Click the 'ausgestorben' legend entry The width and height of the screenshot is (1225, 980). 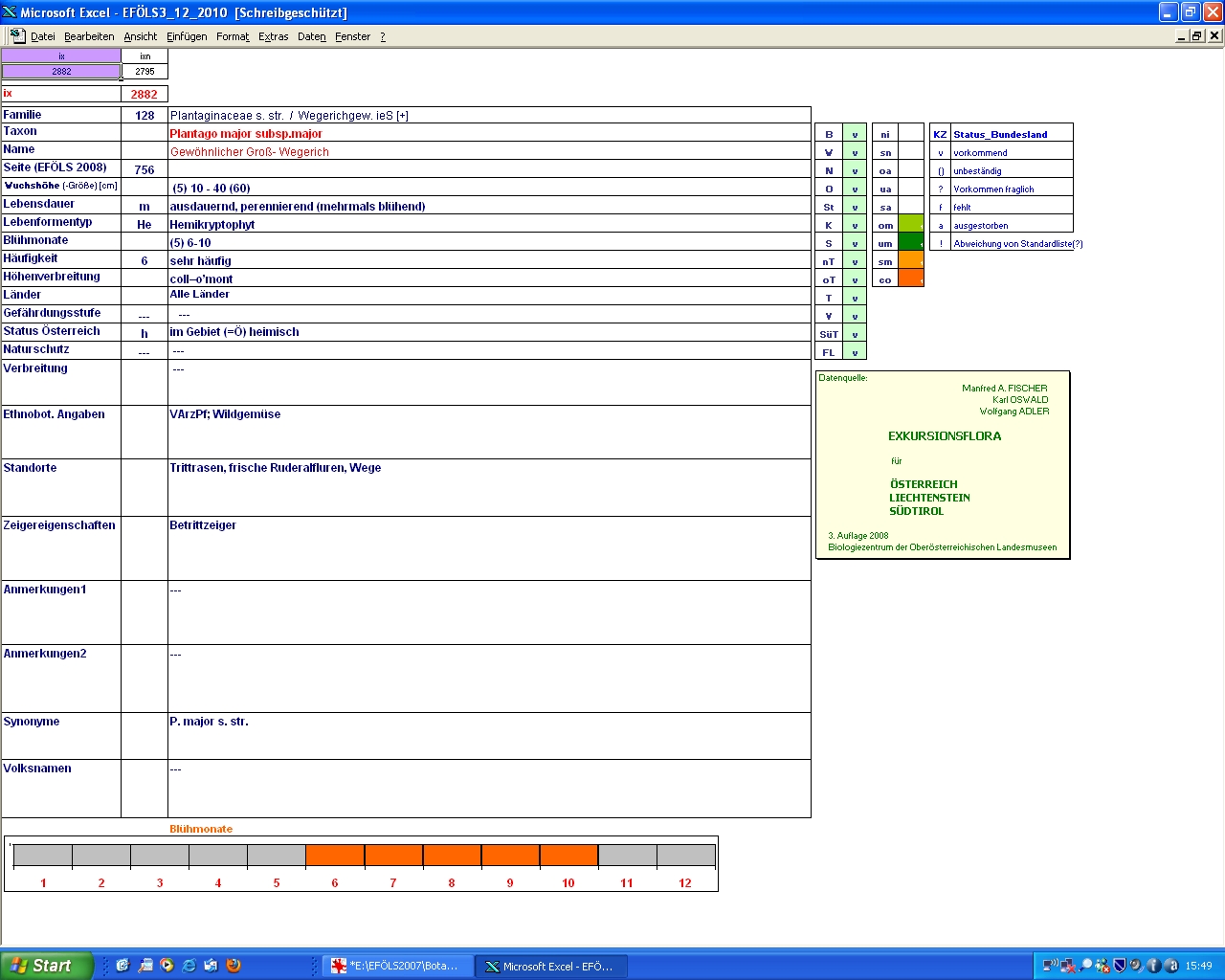1012,225
